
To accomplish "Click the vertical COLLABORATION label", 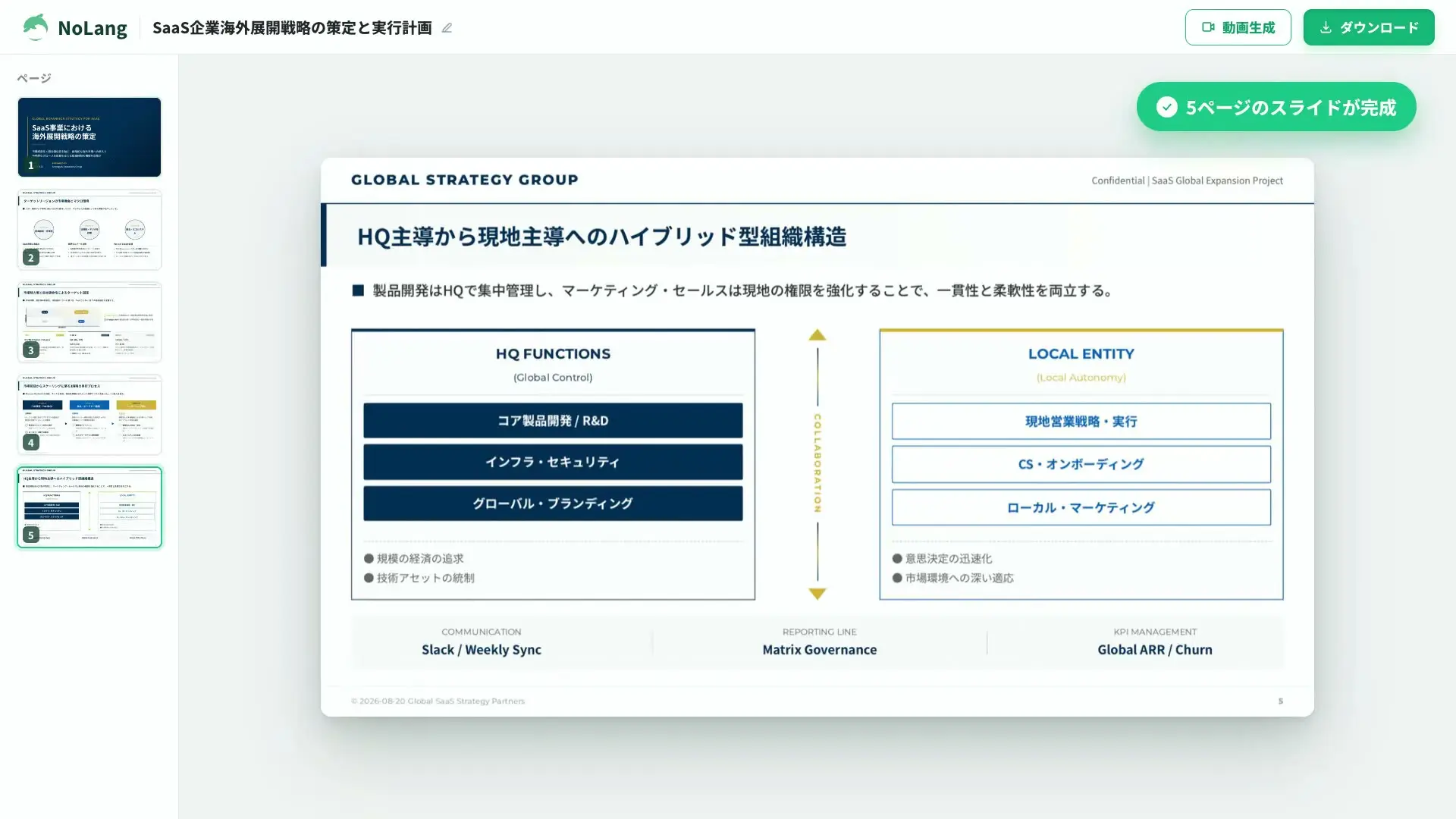I will click(x=817, y=463).
